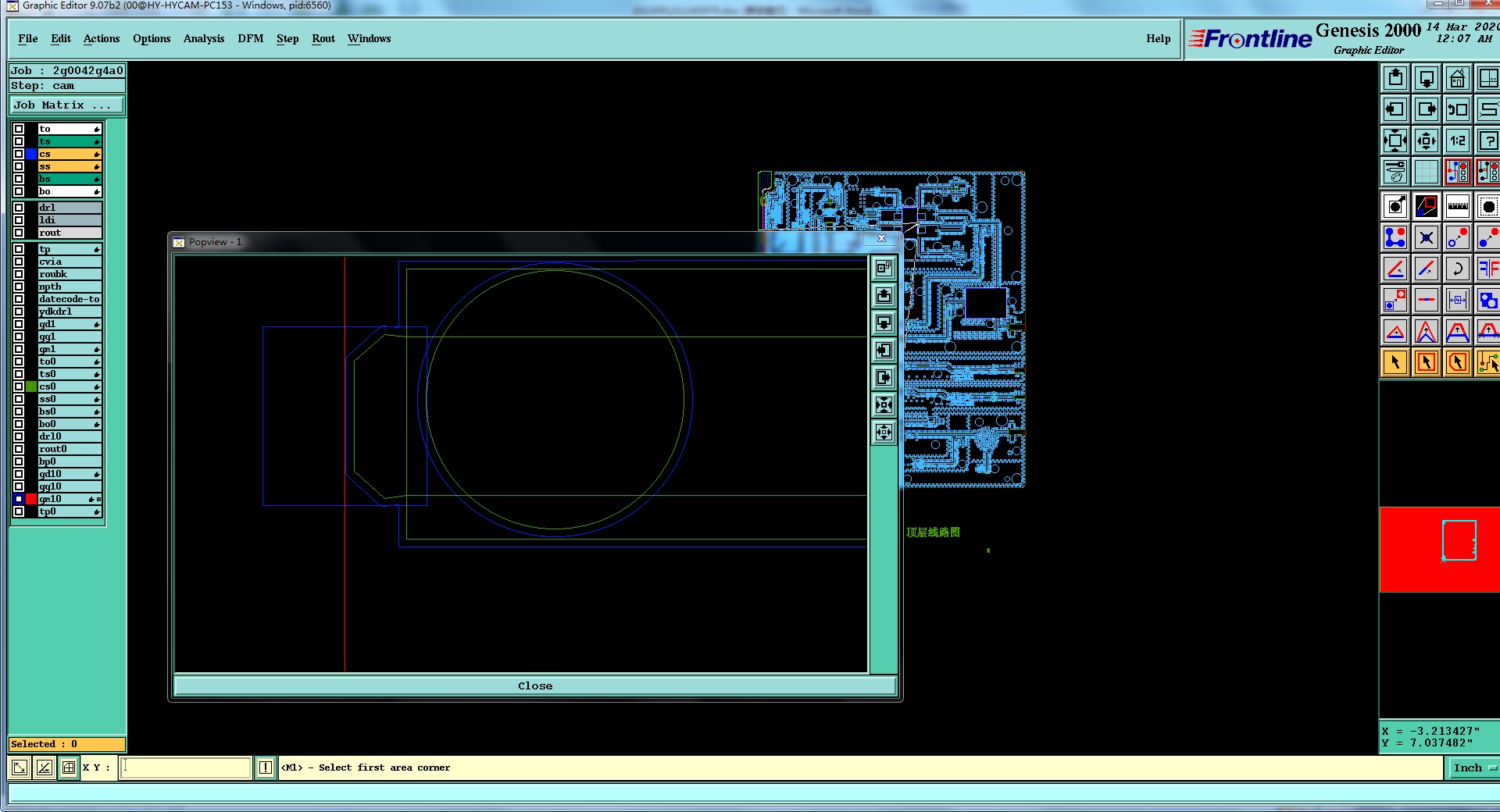1500x812 pixels.
Task: Toggle display checkbox for layer drl
Action: click(19, 208)
